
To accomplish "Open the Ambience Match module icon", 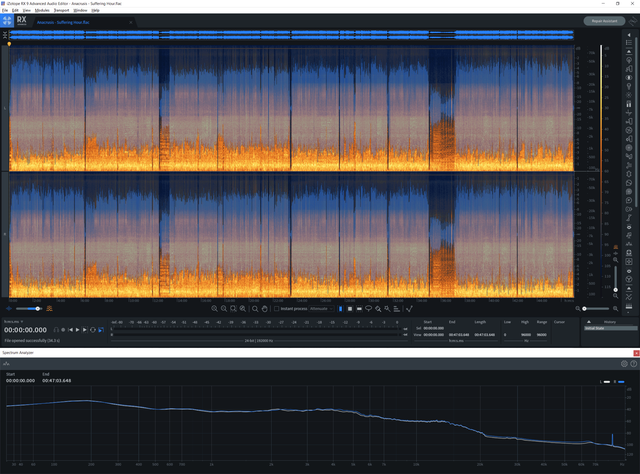I will [x=629, y=60].
